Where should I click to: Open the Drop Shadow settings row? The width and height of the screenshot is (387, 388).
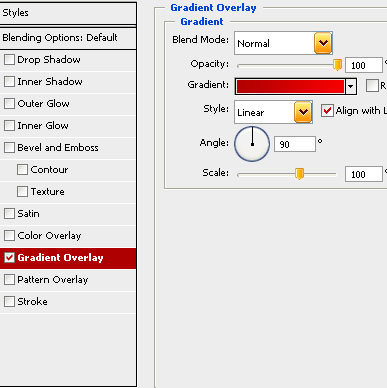tap(68, 60)
